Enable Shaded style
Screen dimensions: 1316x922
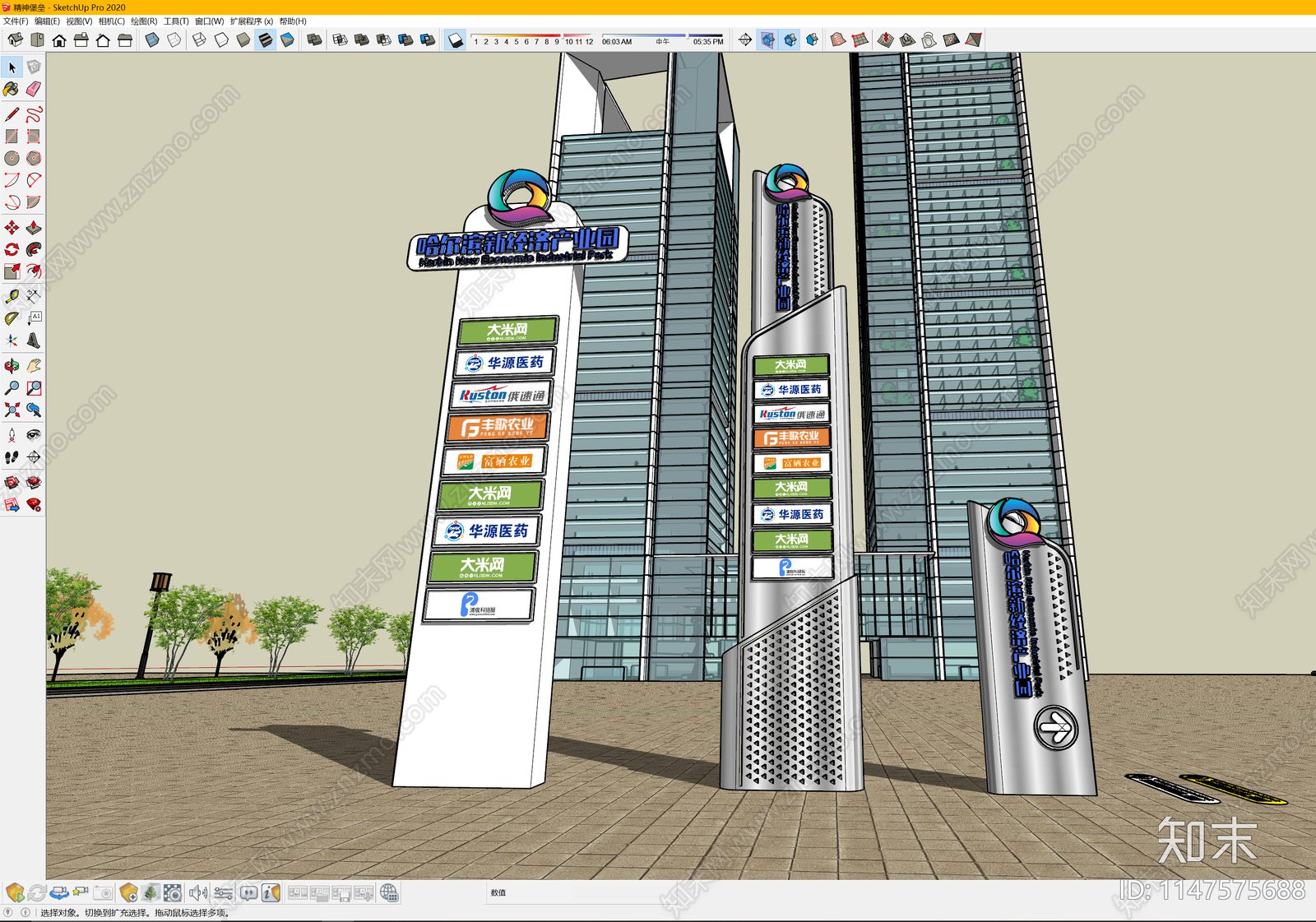243,39
